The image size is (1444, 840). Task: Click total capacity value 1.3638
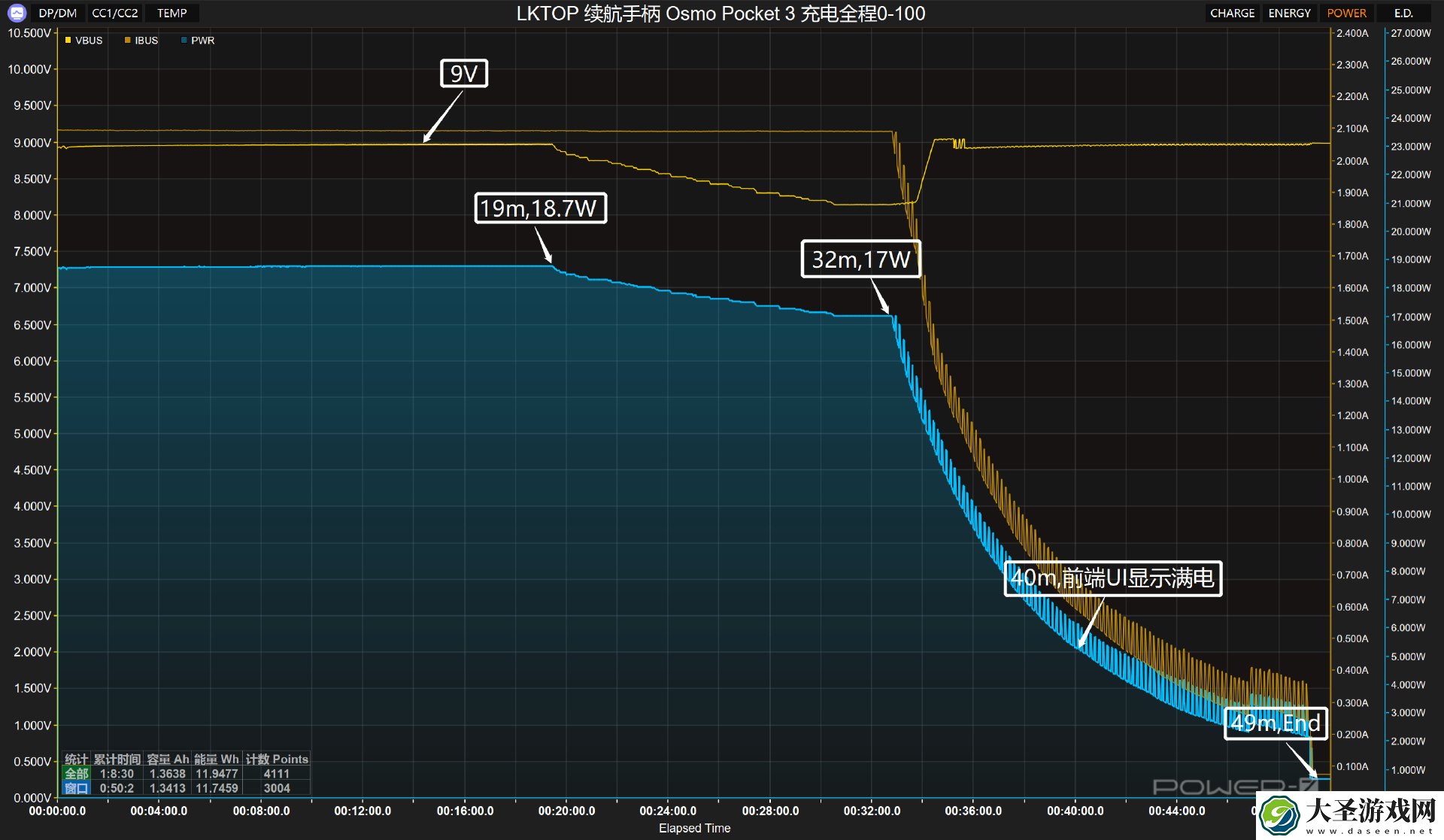point(168,774)
